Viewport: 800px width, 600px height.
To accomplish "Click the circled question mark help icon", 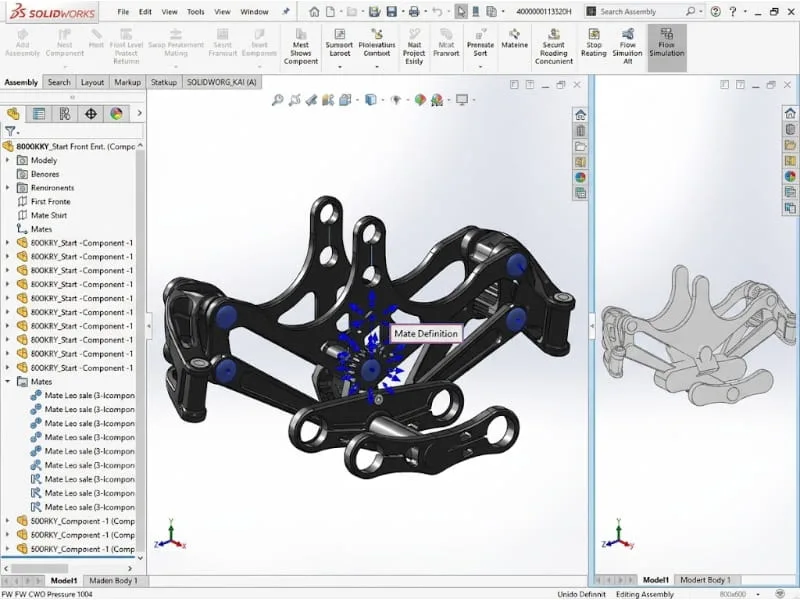I will coord(715,11).
